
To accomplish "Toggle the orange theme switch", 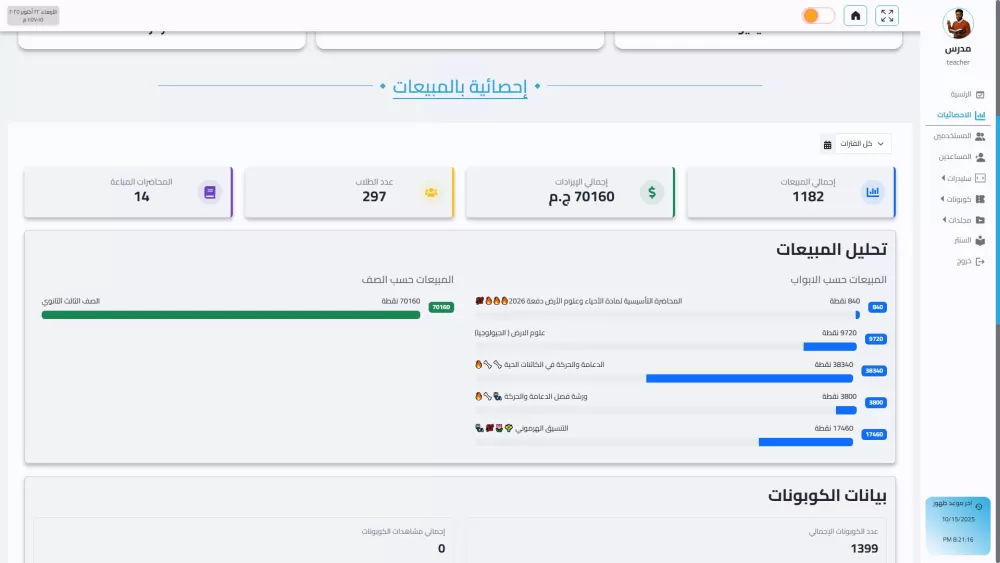I will point(818,16).
